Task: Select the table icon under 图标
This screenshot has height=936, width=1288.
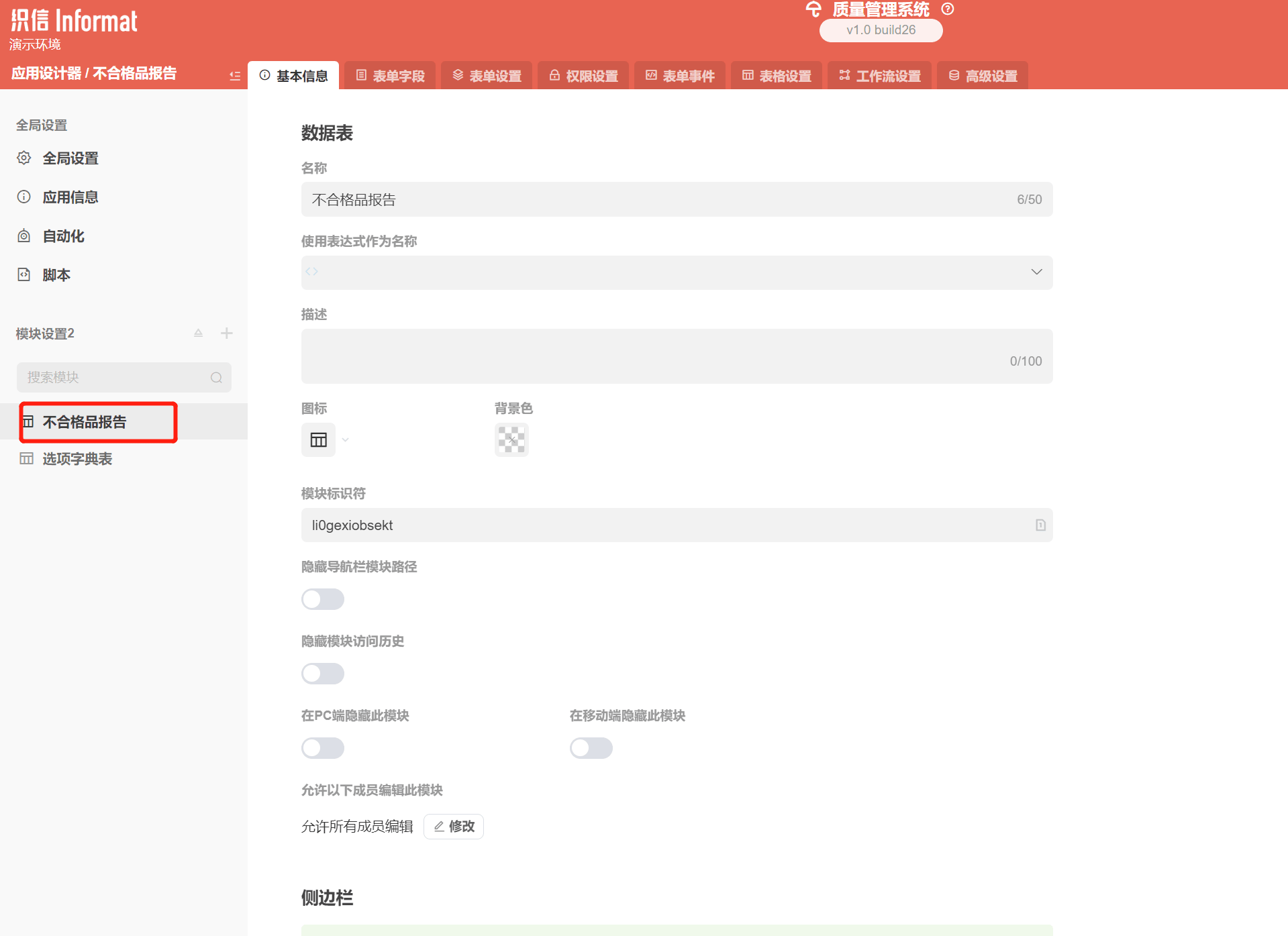Action: (x=318, y=440)
